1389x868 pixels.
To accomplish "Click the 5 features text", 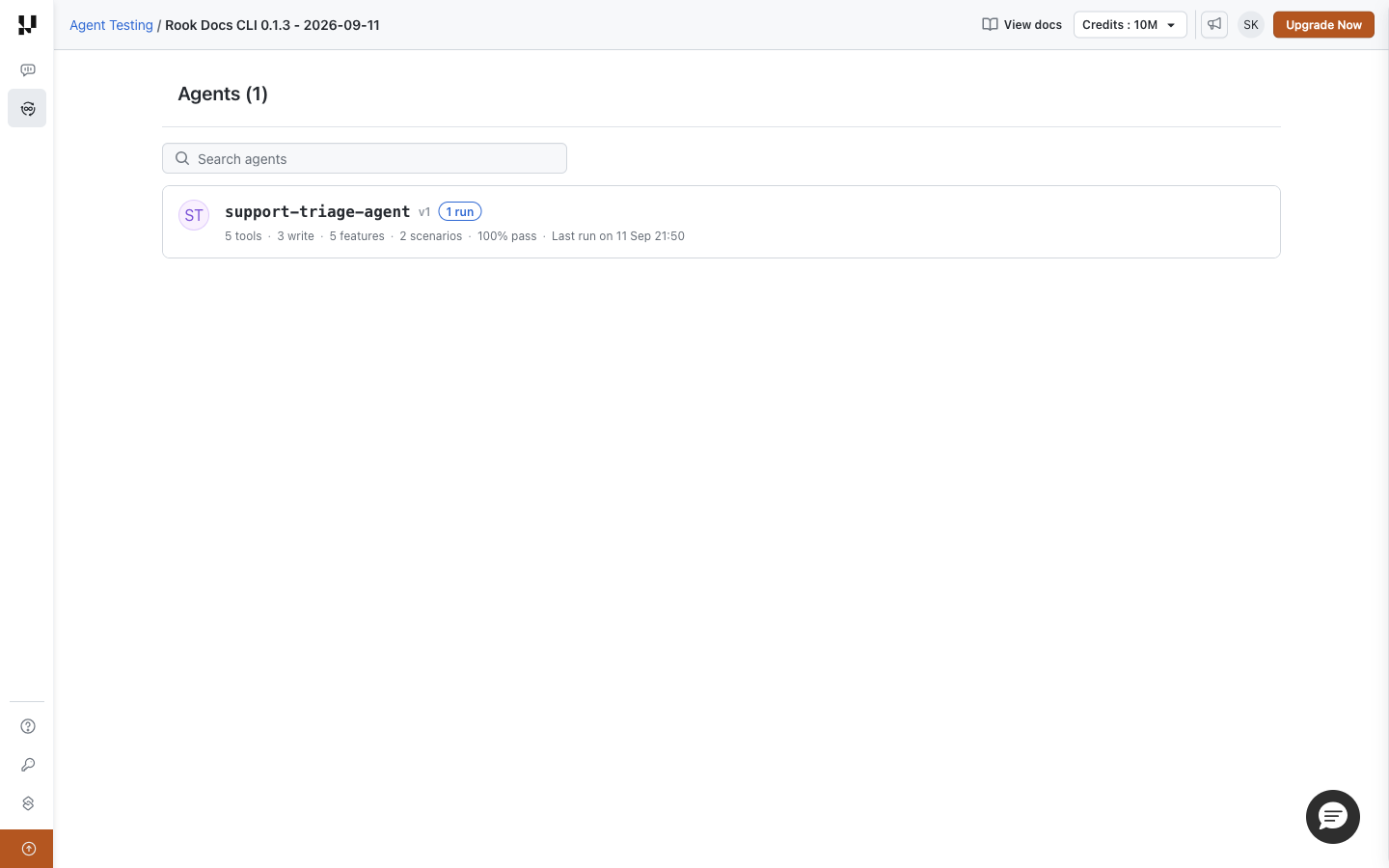I will 357,236.
